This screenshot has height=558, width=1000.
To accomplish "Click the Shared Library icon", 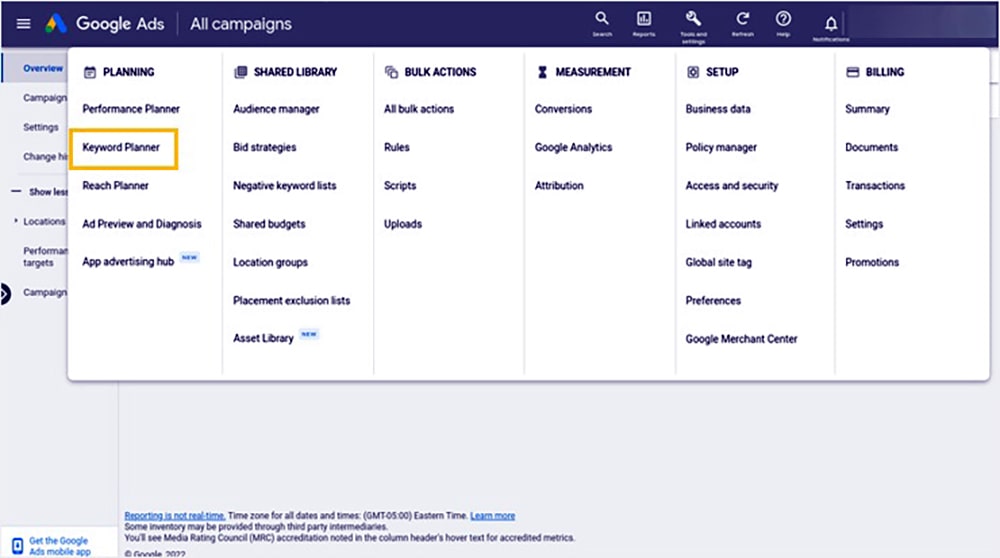I will (240, 72).
